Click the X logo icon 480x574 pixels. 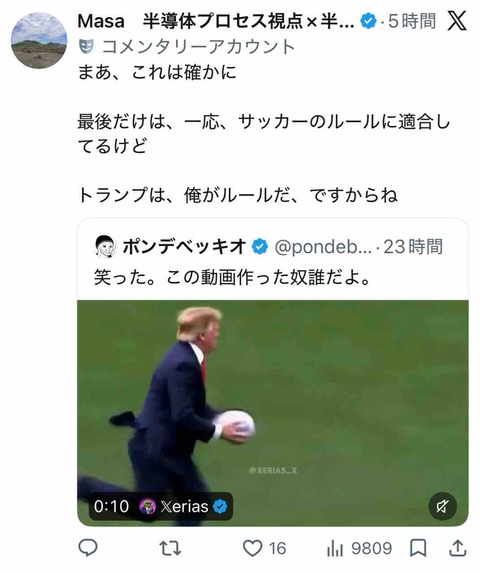click(x=457, y=21)
